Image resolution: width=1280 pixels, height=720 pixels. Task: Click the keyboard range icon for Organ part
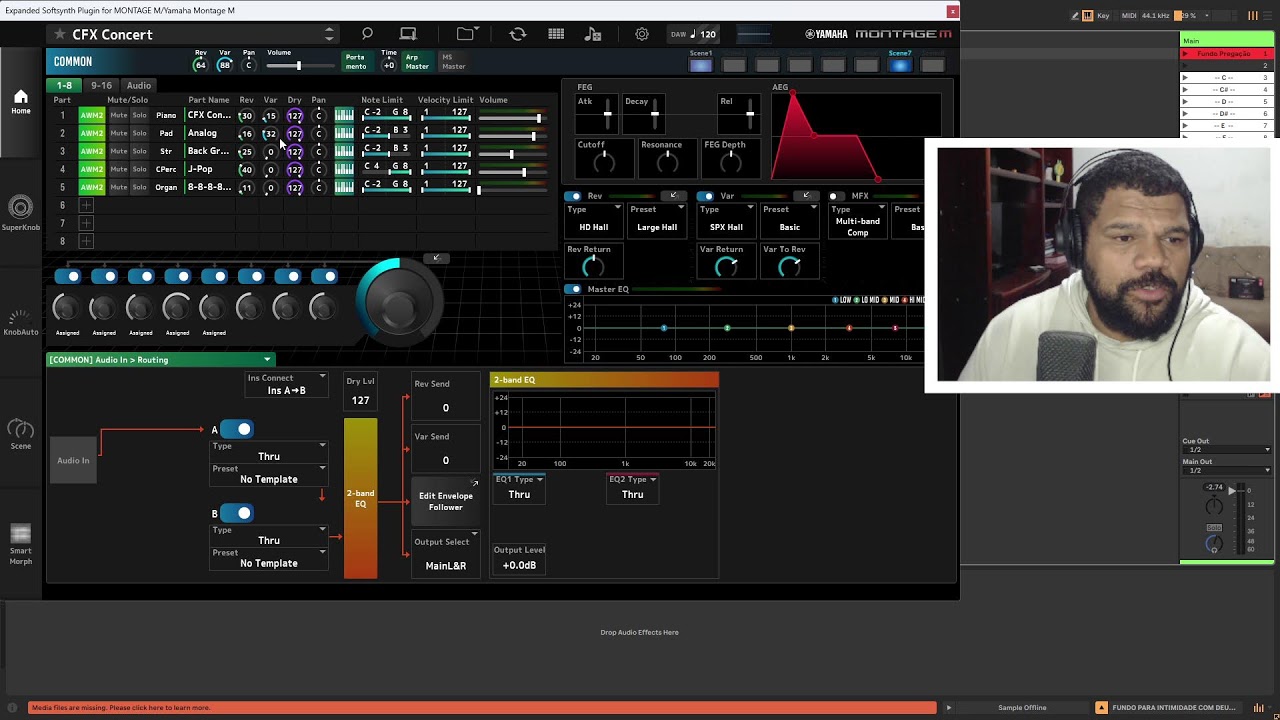(x=344, y=187)
